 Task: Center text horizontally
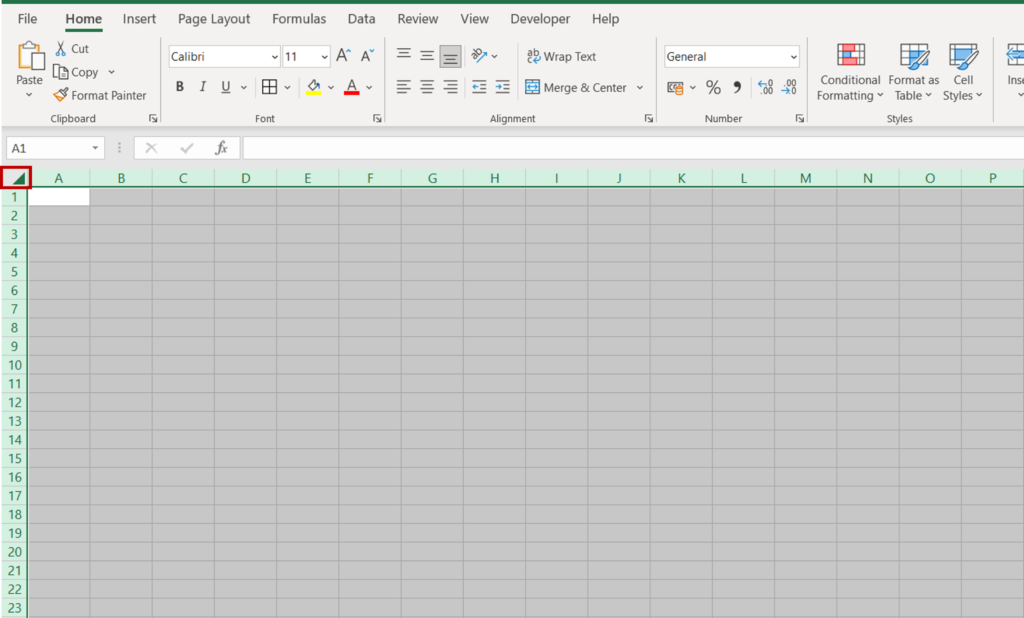[427, 87]
